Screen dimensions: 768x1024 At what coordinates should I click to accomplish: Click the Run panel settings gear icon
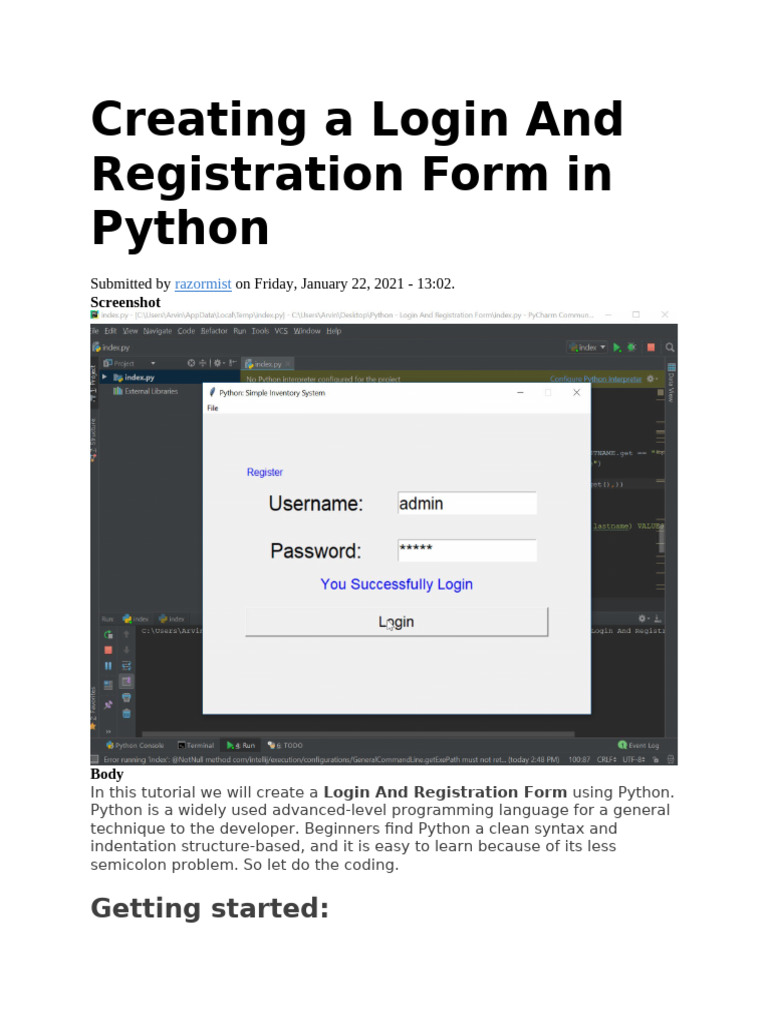point(643,618)
